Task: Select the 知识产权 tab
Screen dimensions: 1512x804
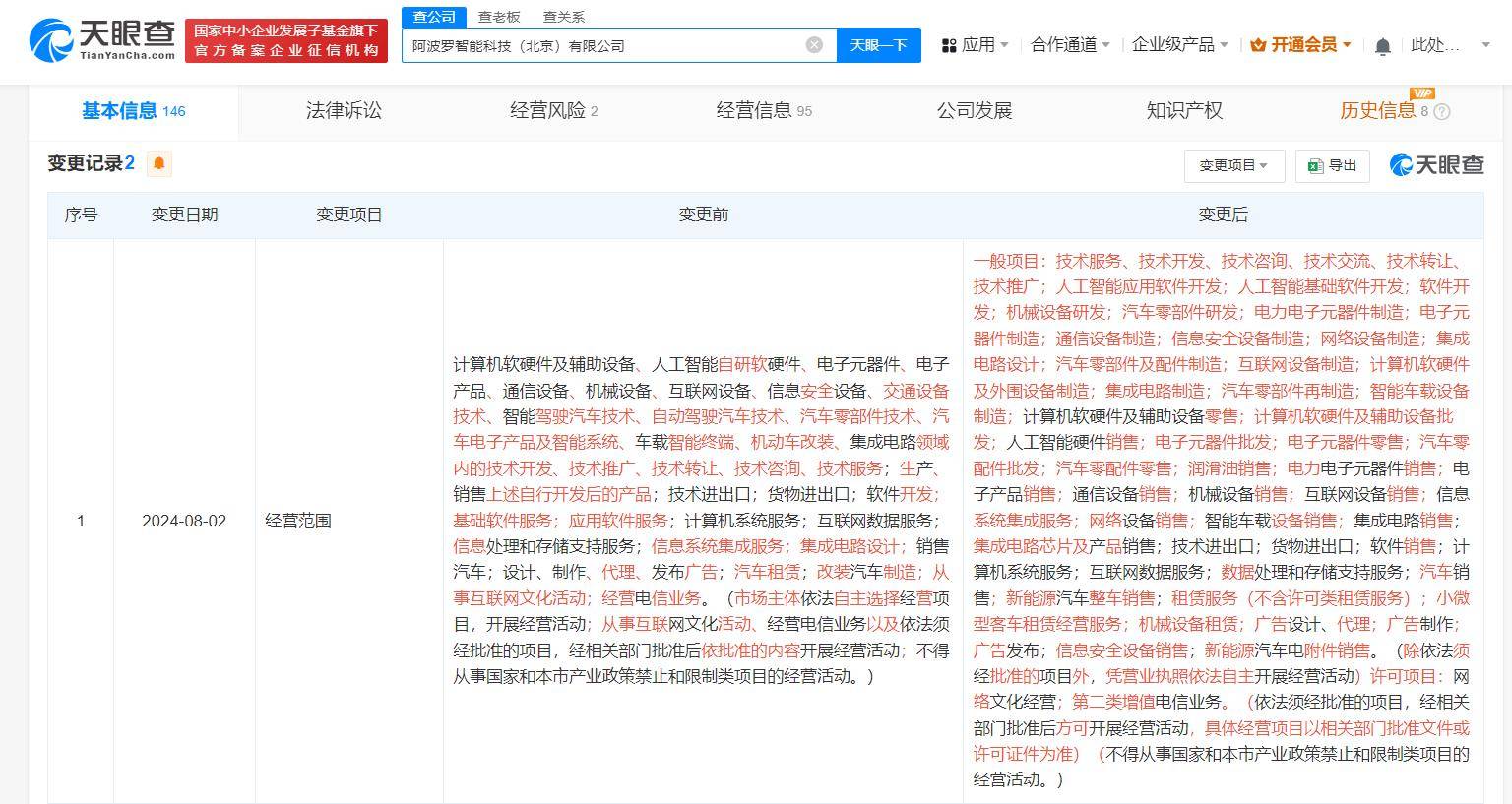Action: (x=1184, y=111)
